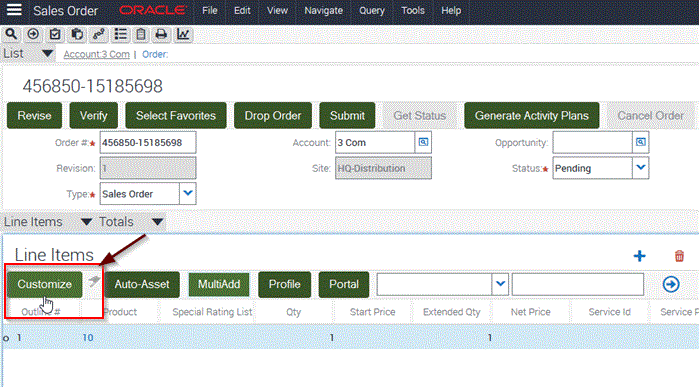Click the plain clipboard icon in toolbar

[x=141, y=34]
